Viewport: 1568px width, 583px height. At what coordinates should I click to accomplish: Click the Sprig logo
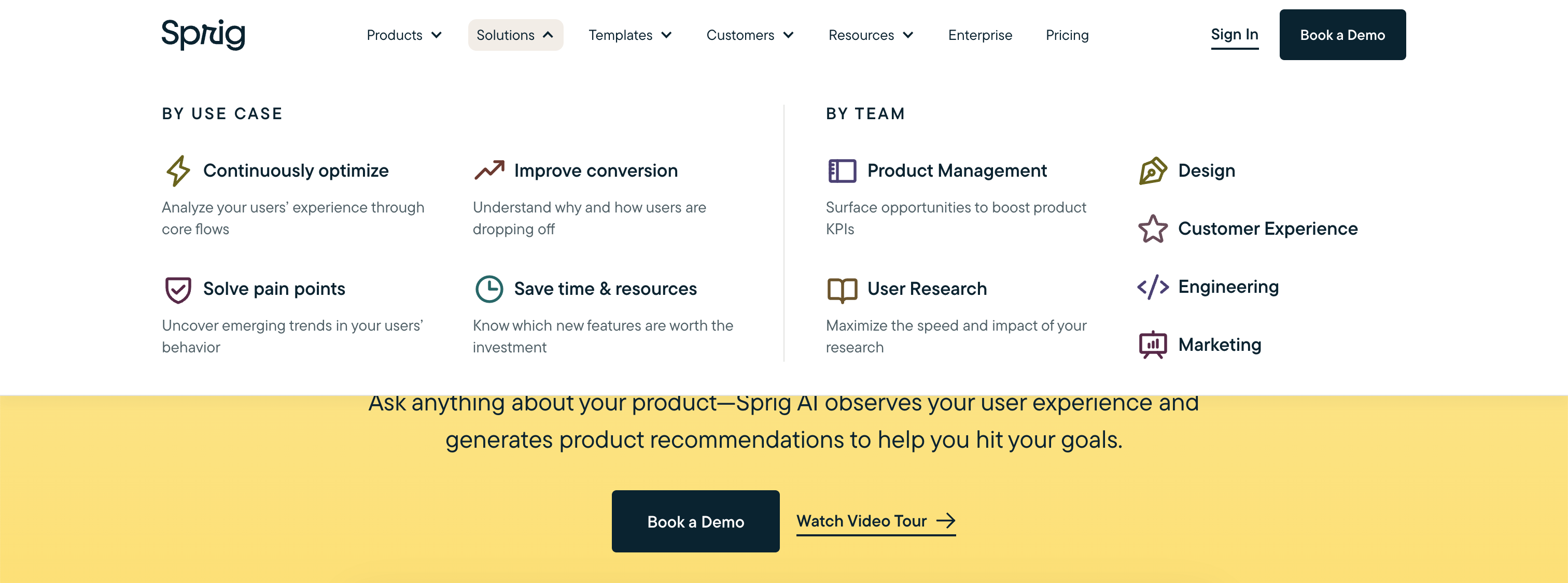[x=203, y=34]
